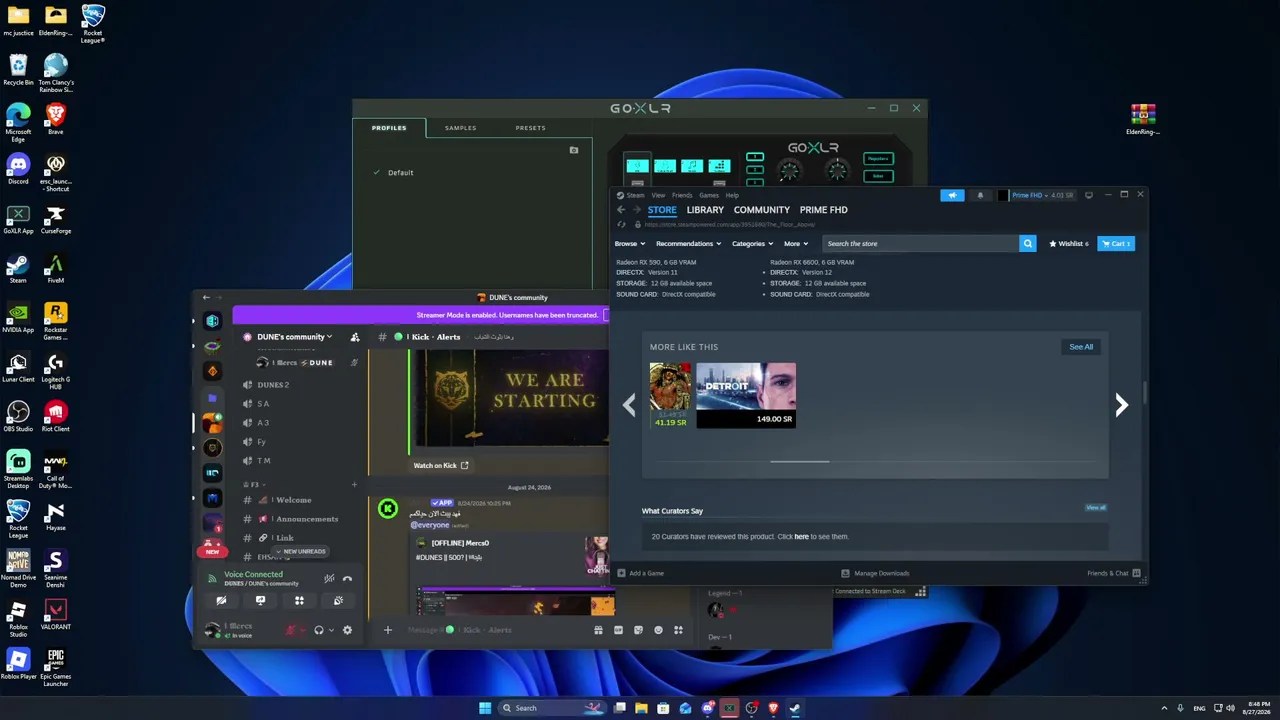Screen dimensions: 1280x720
Task: Open Brave browser from the taskbar
Action: click(x=773, y=708)
